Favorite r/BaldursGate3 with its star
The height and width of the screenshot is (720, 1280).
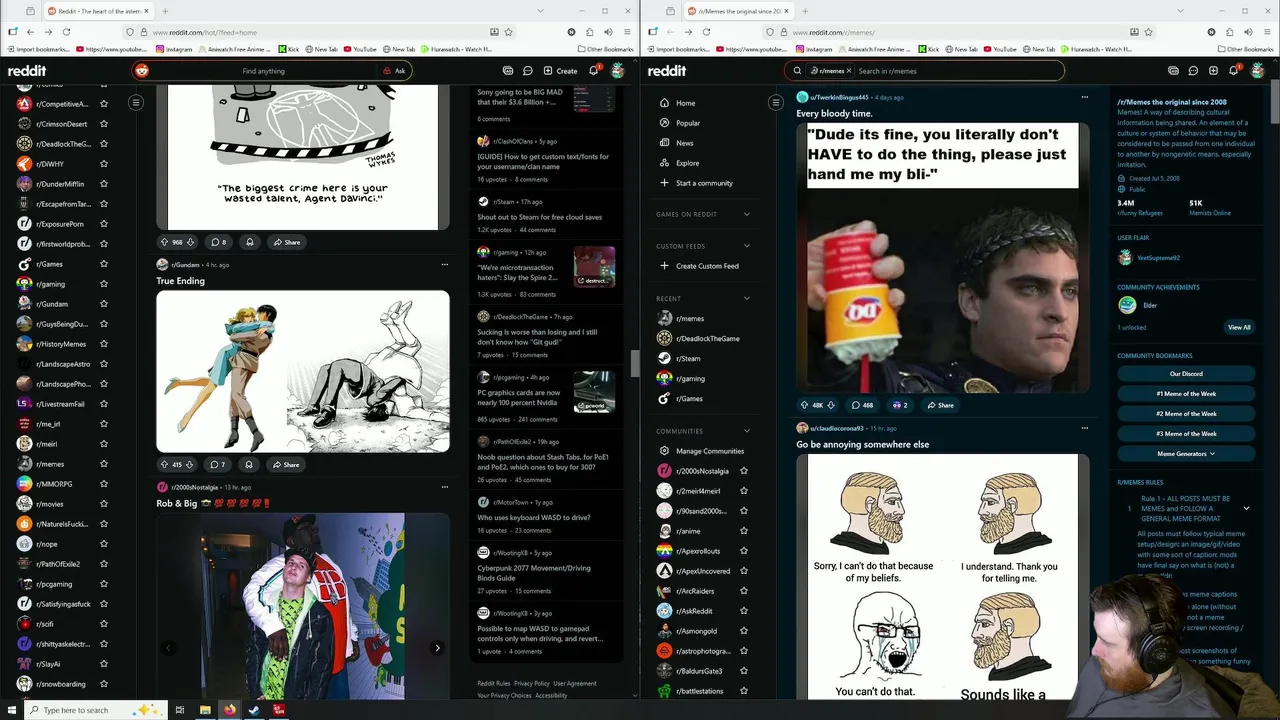pos(743,671)
